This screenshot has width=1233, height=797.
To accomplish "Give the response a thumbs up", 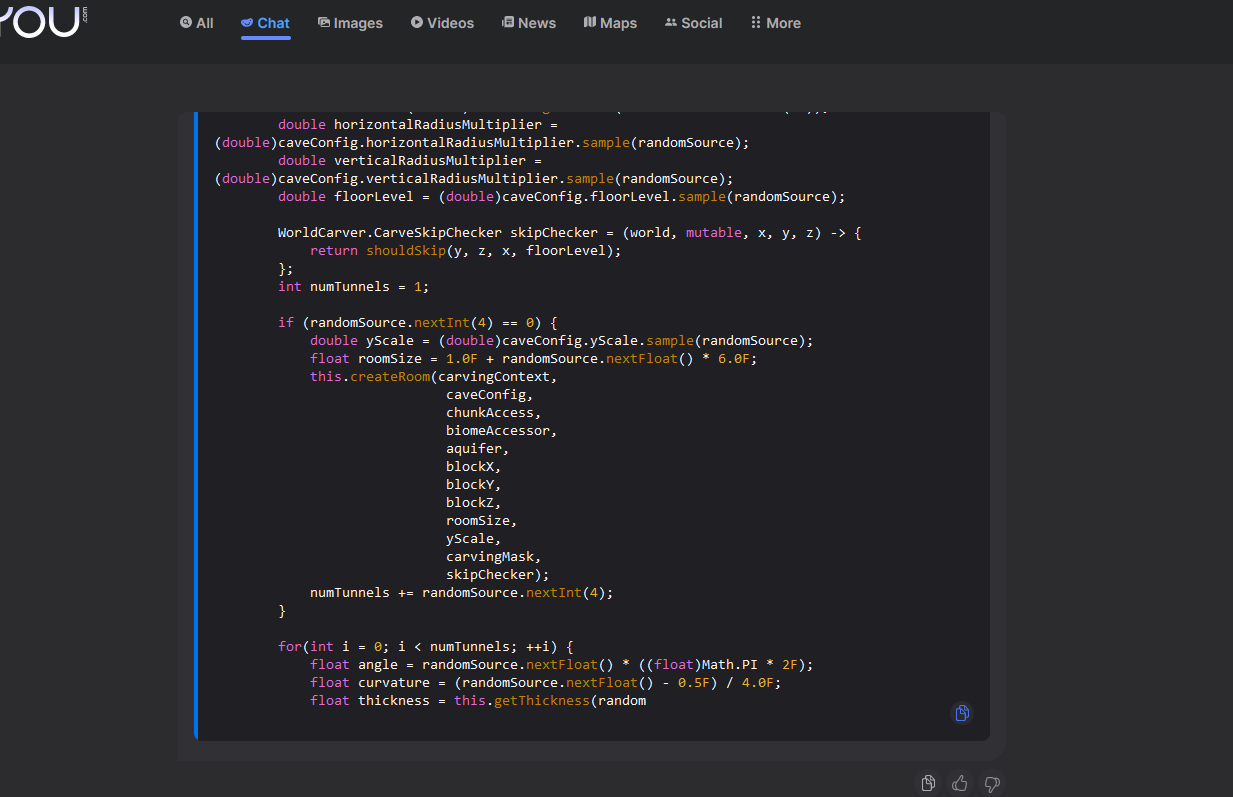I will (960, 783).
